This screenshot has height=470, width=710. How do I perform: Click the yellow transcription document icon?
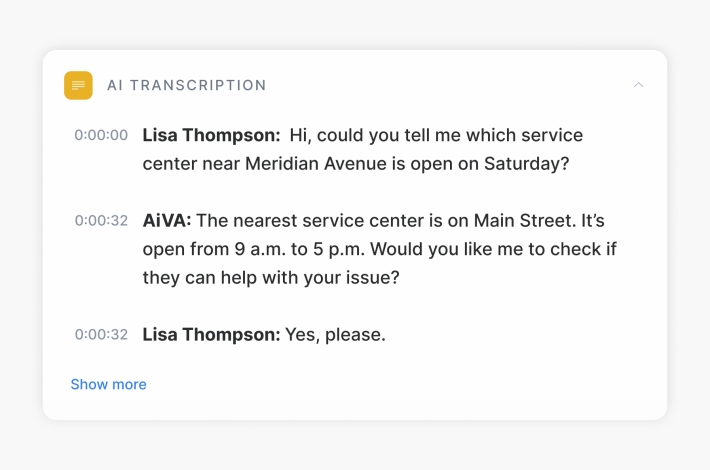[78, 85]
